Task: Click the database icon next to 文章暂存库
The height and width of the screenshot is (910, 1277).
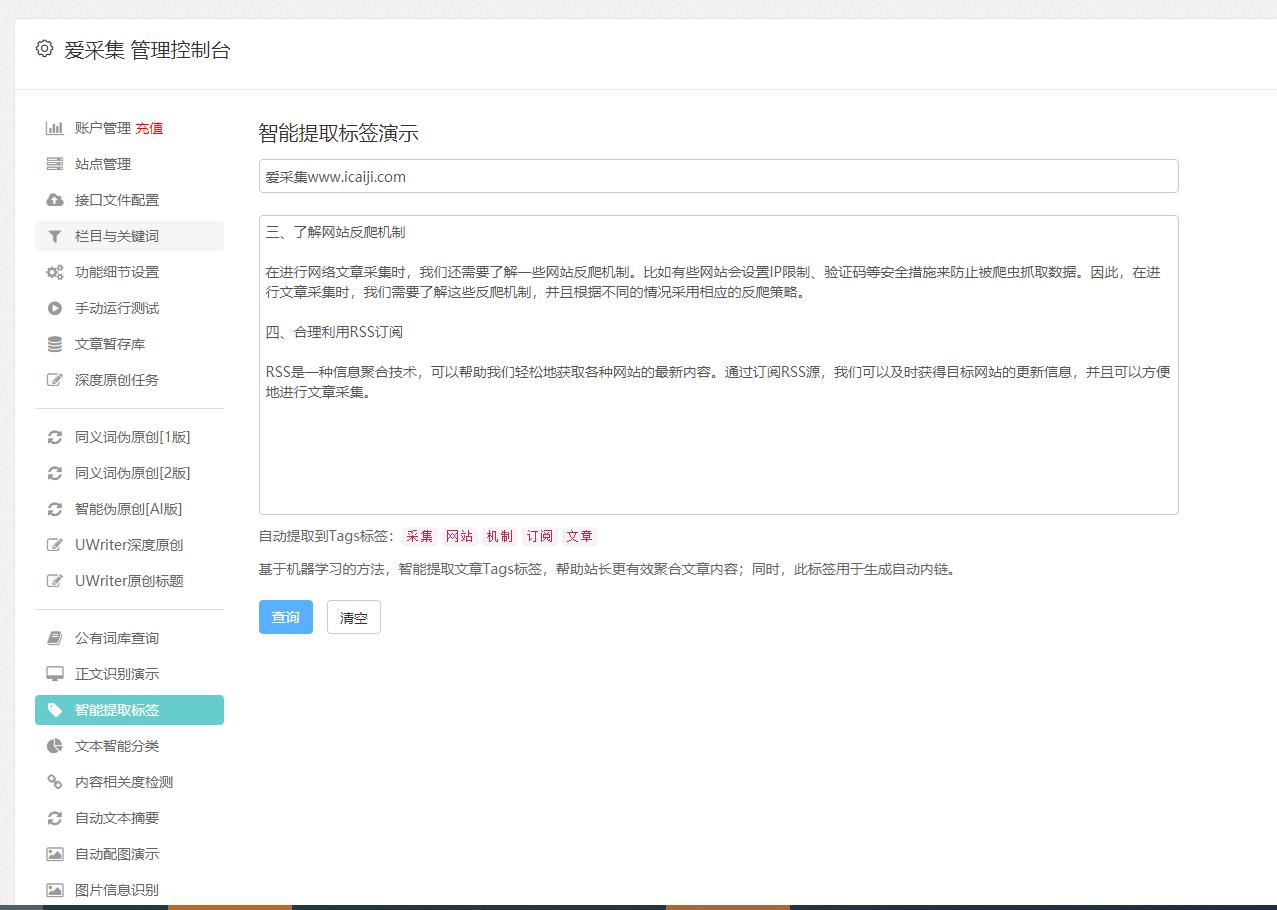Action: click(x=57, y=343)
